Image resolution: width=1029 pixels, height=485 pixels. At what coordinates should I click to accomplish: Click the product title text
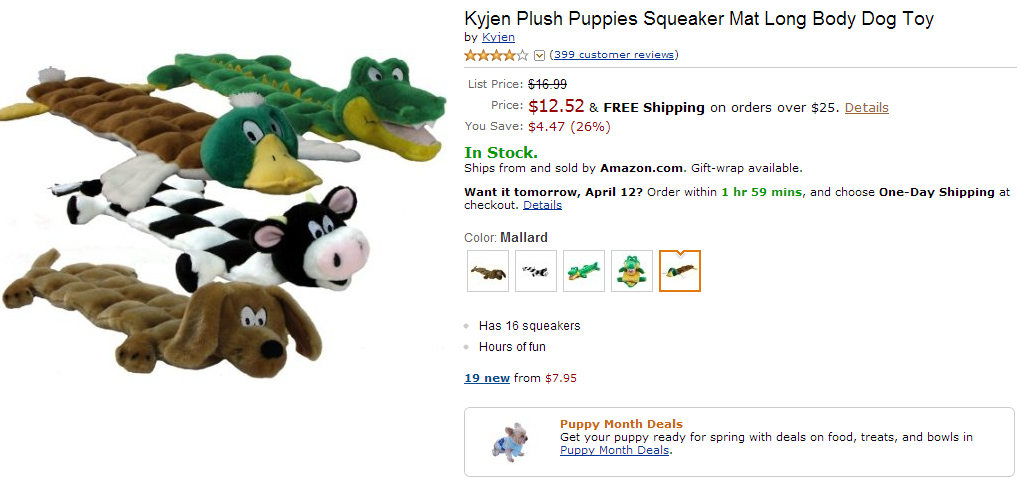[x=699, y=19]
